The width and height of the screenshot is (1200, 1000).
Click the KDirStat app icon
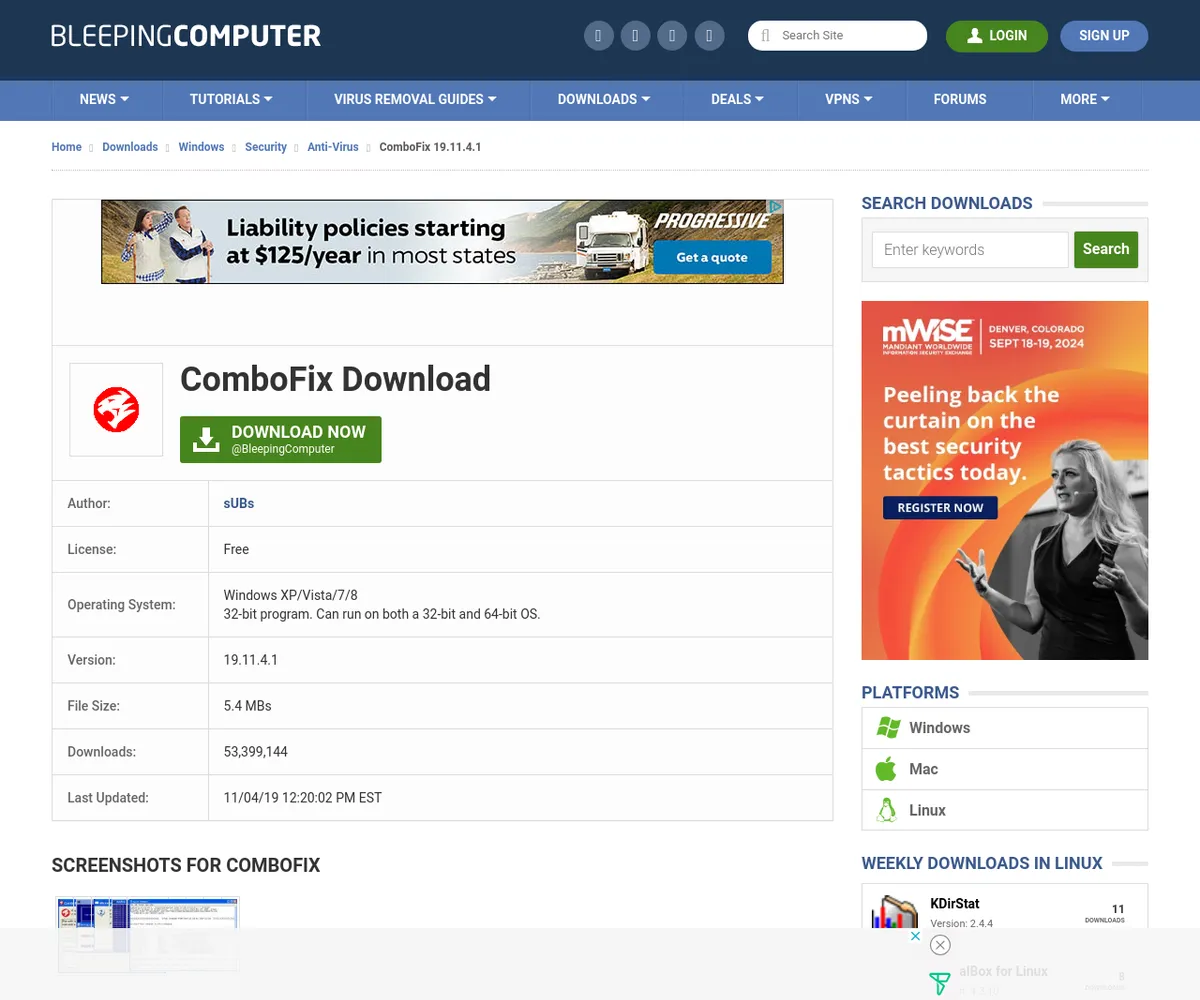point(894,912)
